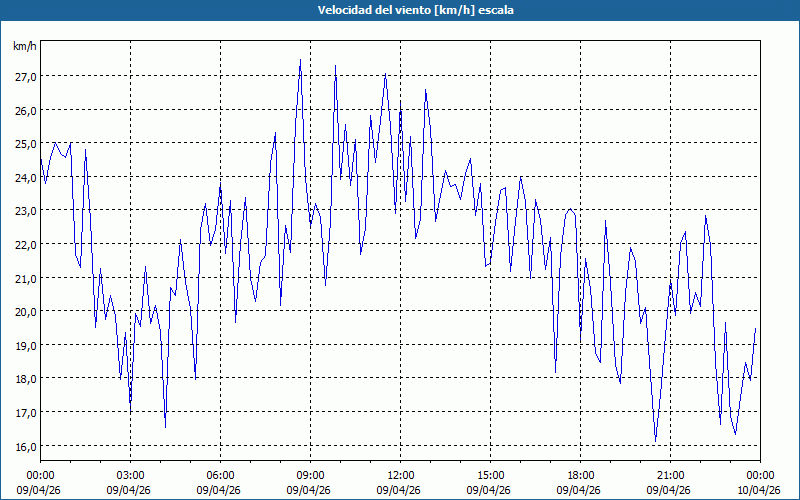Select the 12:00 time axis label
The height and width of the screenshot is (500, 800).
tap(400, 475)
